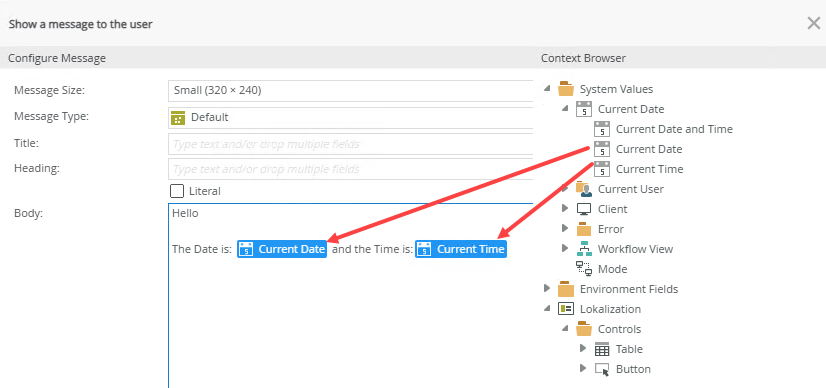
Task: Click the Mode icon in Context Browser
Action: [x=584, y=269]
